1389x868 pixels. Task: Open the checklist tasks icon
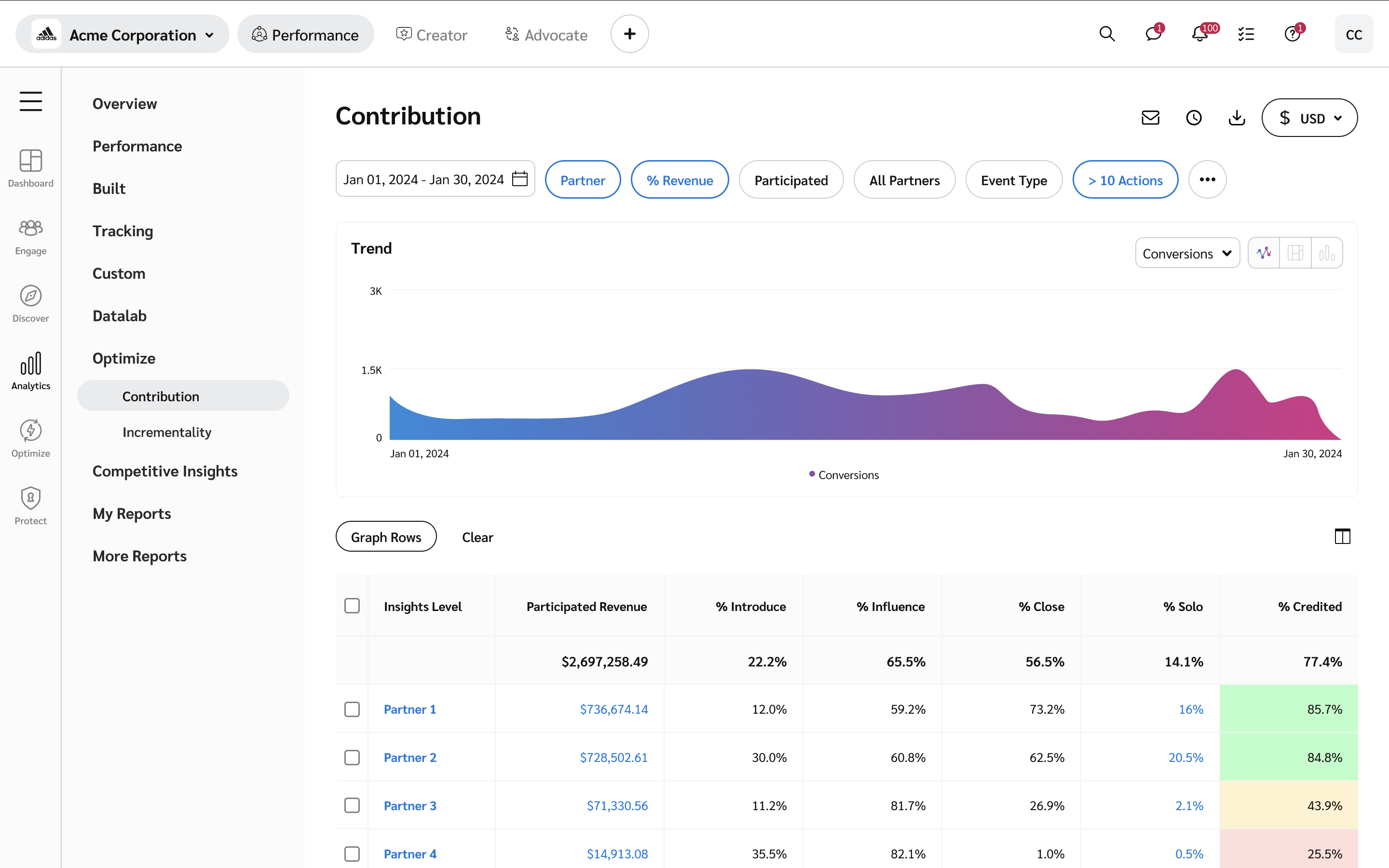click(1245, 34)
